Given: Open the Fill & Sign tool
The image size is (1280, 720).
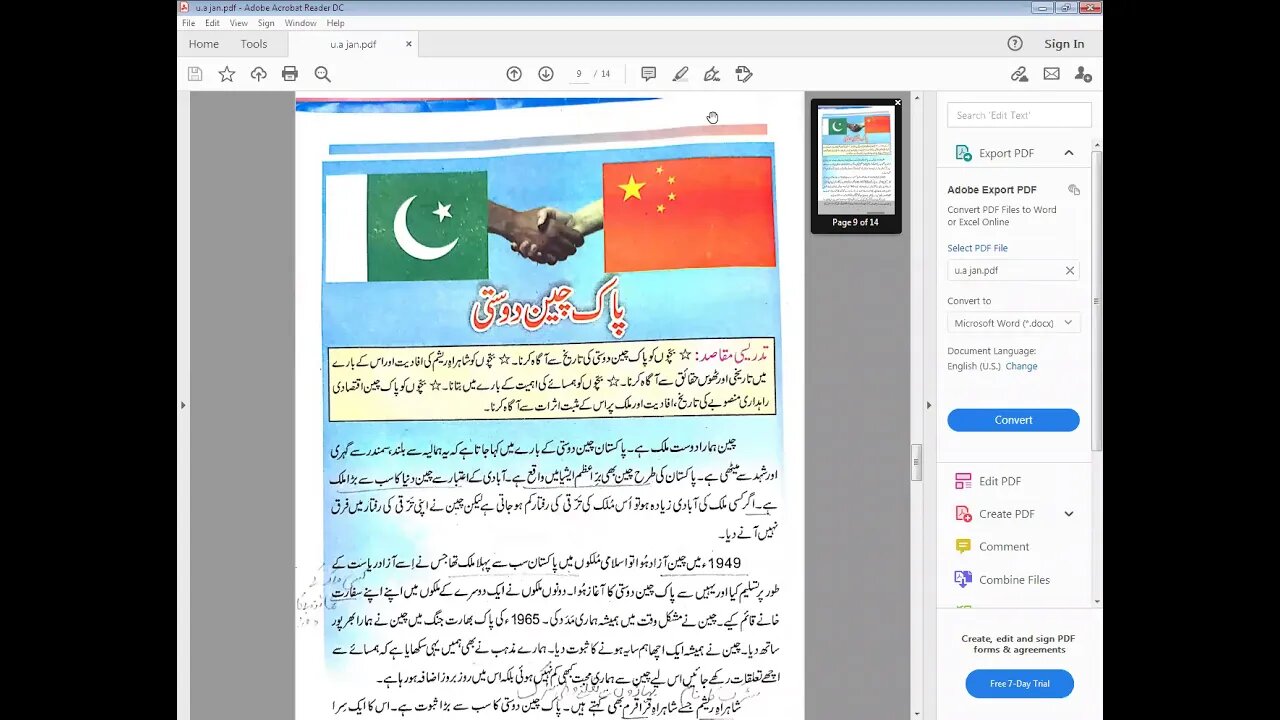Looking at the screenshot, I should click(x=712, y=74).
